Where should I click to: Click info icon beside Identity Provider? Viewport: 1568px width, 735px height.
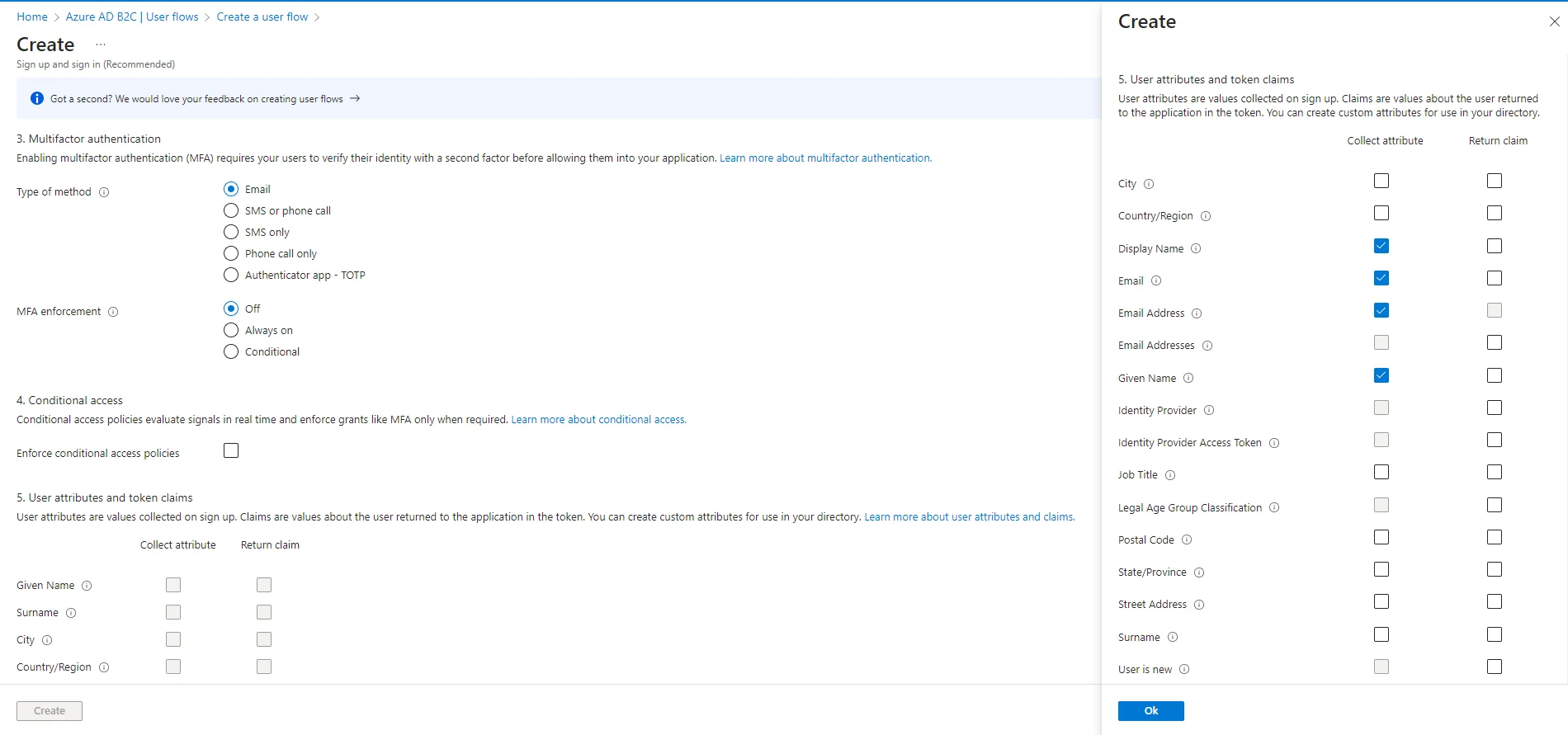click(1209, 411)
